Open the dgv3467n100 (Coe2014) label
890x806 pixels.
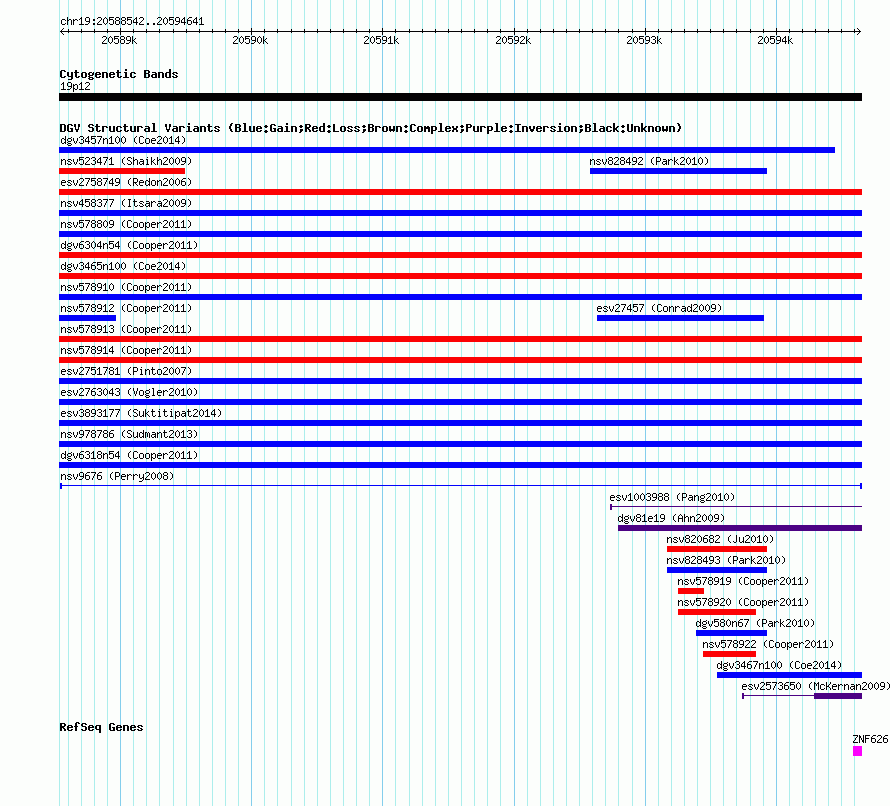click(x=779, y=665)
